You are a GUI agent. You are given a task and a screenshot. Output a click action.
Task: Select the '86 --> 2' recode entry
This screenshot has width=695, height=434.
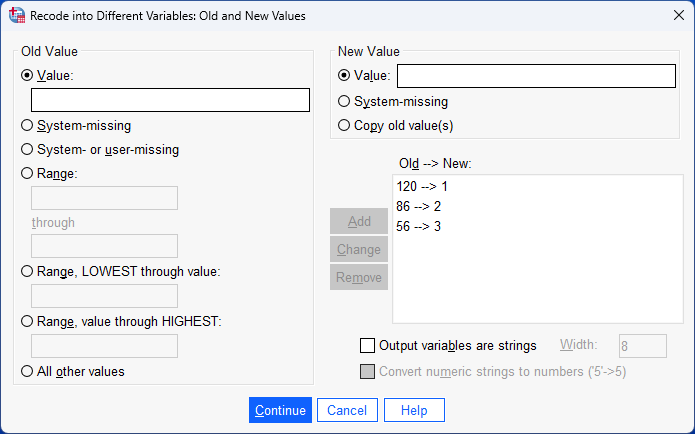[x=418, y=206]
